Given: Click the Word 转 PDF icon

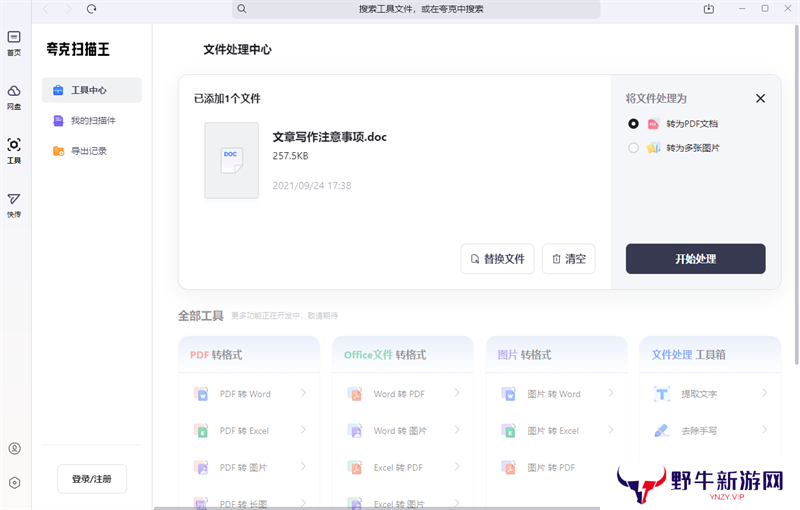Looking at the screenshot, I should point(355,393).
